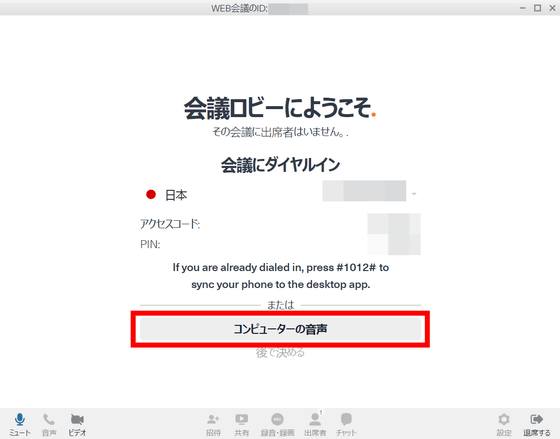Click the コンピューターの音声 button

[280, 329]
